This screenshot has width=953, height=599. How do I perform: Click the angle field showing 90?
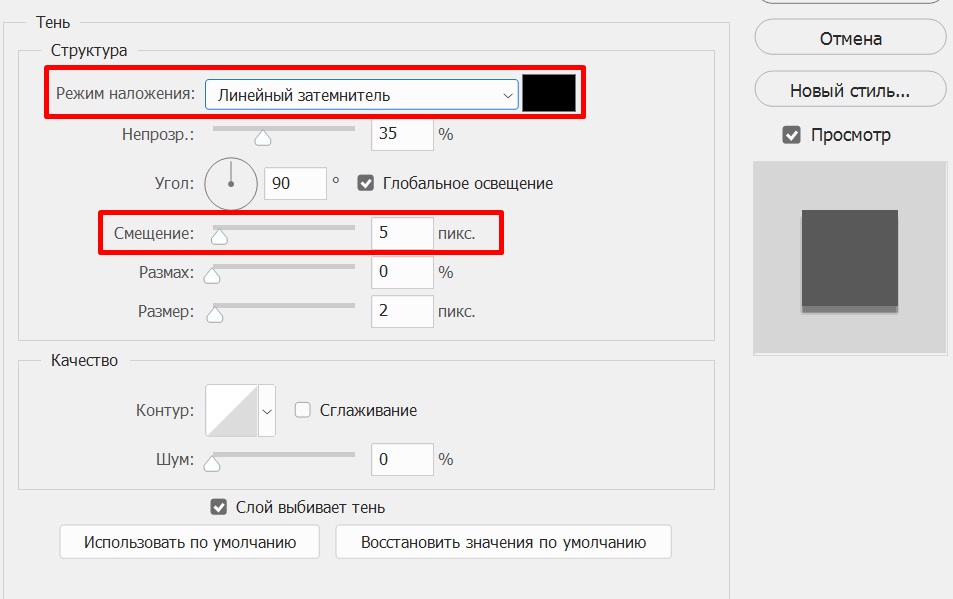coord(295,183)
